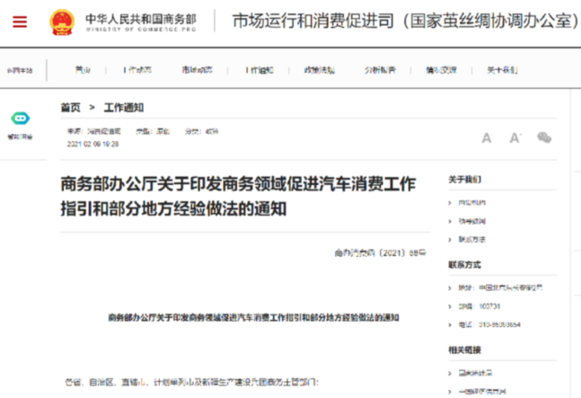Share the article via WeChat icon
This screenshot has width=581, height=398.
coord(544,137)
